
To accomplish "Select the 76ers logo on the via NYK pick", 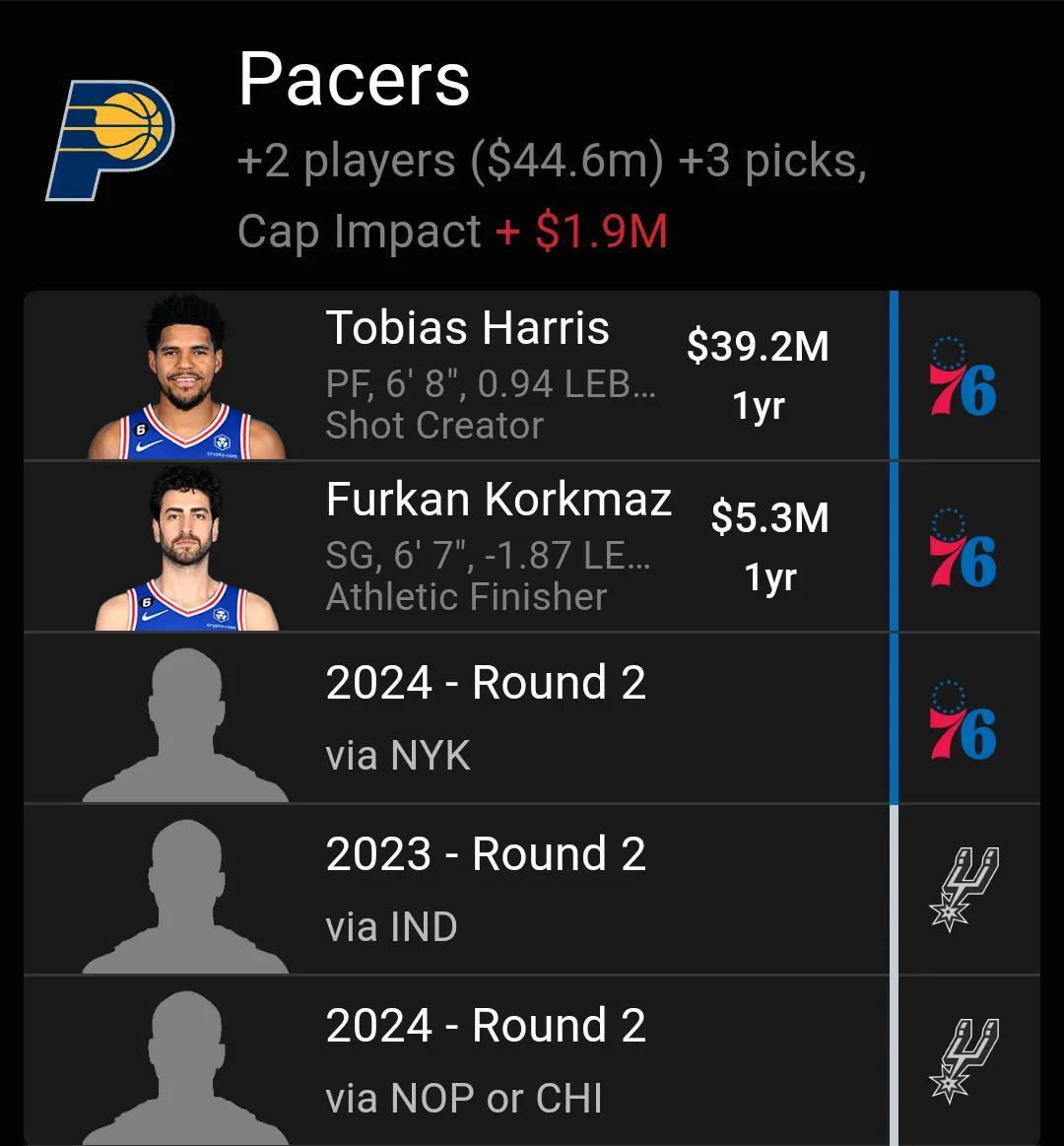I will point(963,720).
